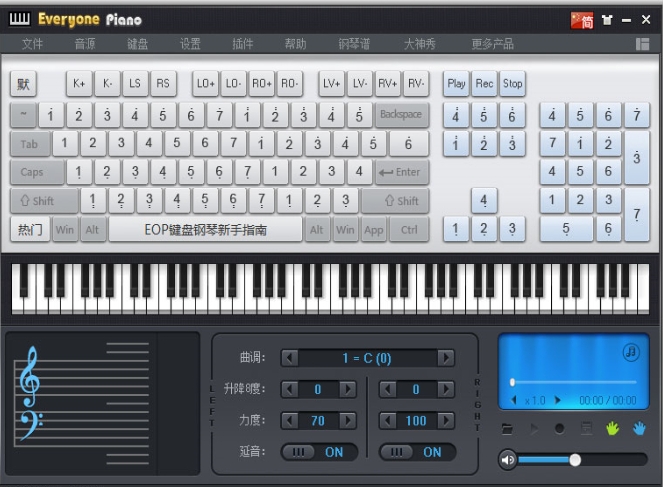Image resolution: width=663 pixels, height=487 pixels.
Task: Decrease left-hand 力度 70 value
Action: pyautogui.click(x=290, y=421)
